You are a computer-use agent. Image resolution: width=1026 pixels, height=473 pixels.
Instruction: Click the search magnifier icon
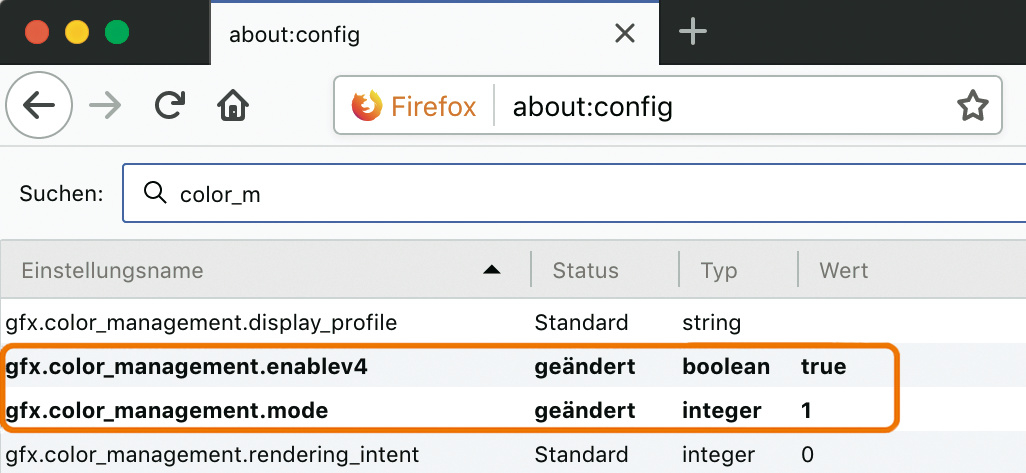pyautogui.click(x=155, y=193)
